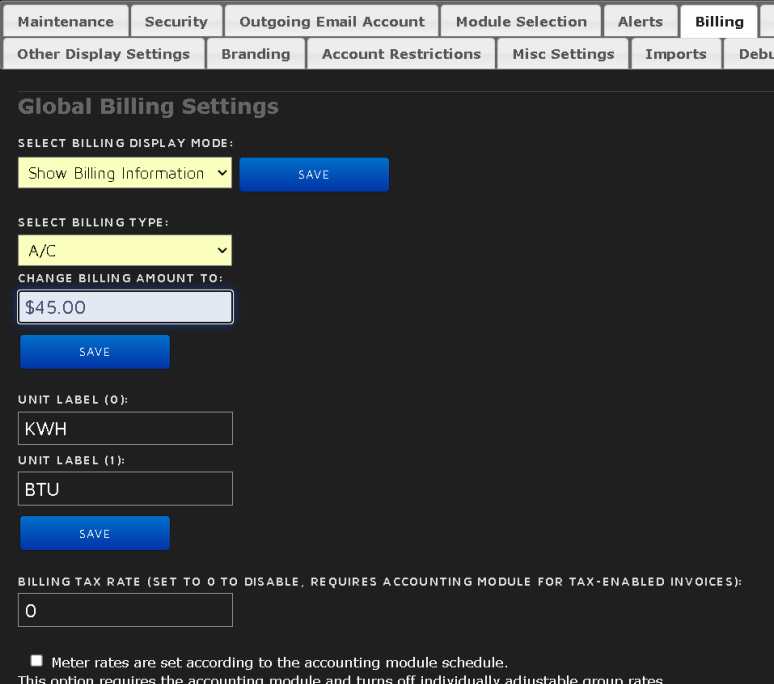Save the billing display mode
The height and width of the screenshot is (684, 774).
314,174
